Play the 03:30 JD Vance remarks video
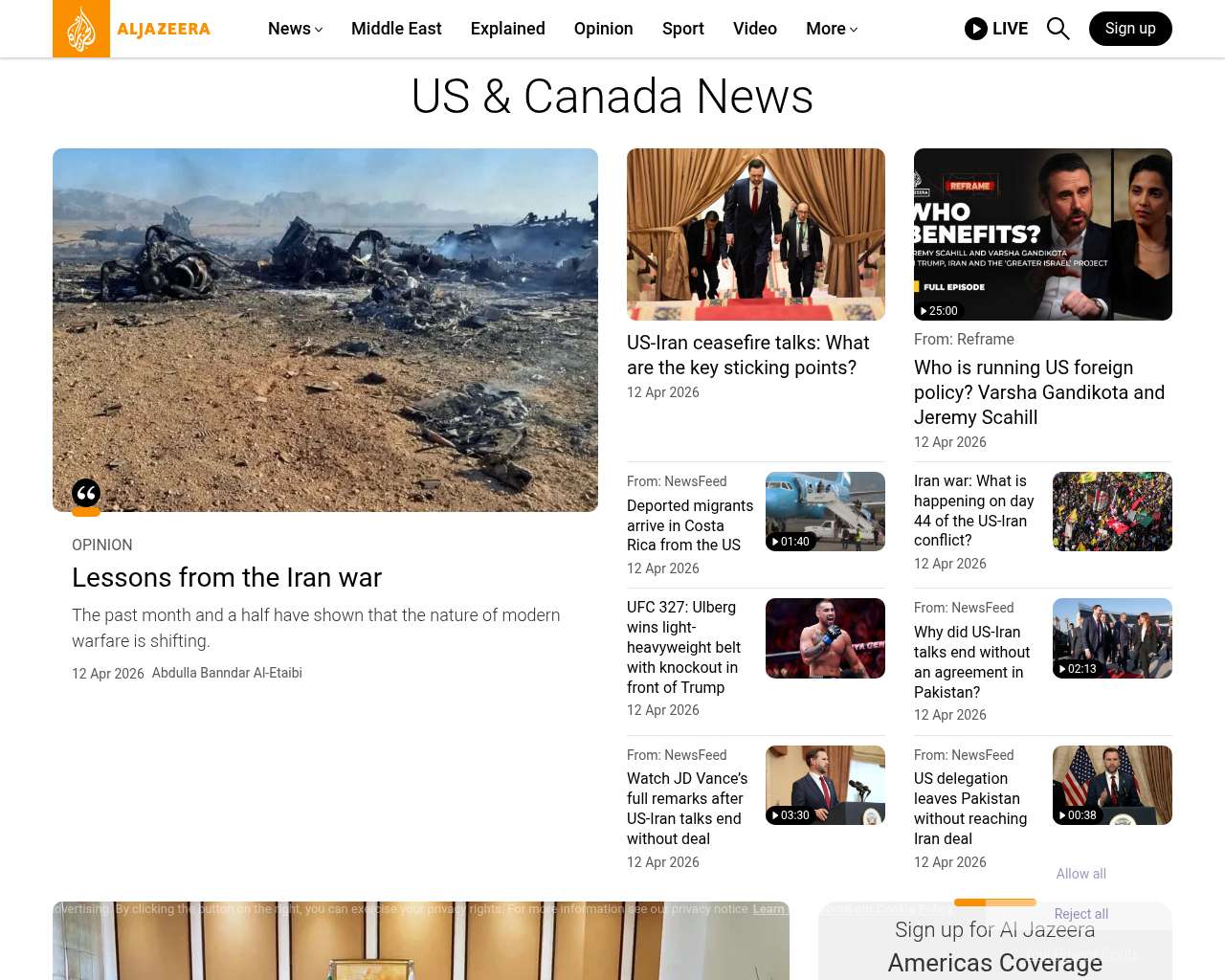This screenshot has height=980, width=1225. (x=791, y=815)
